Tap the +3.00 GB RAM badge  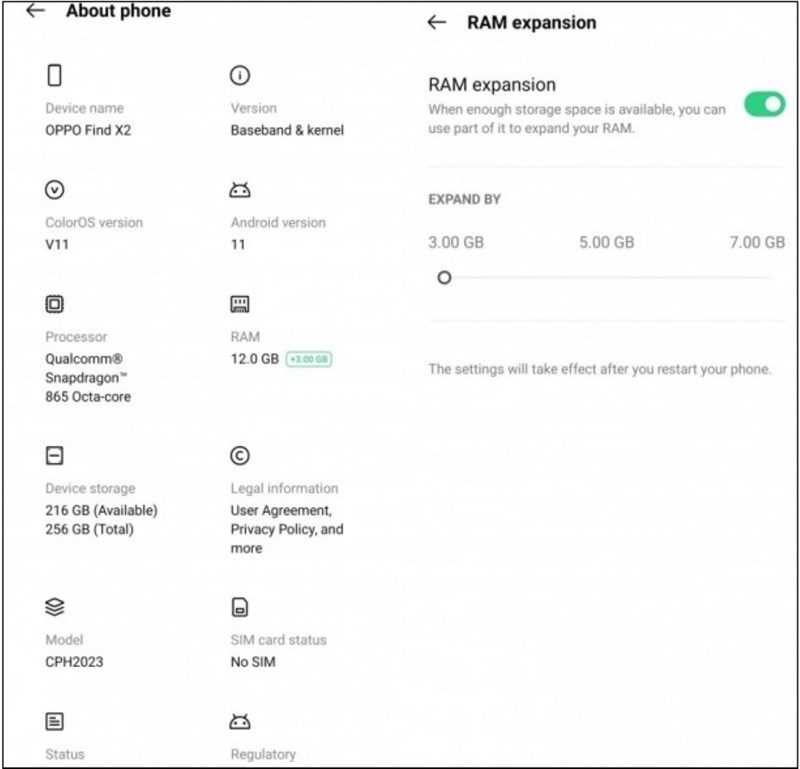[x=309, y=358]
